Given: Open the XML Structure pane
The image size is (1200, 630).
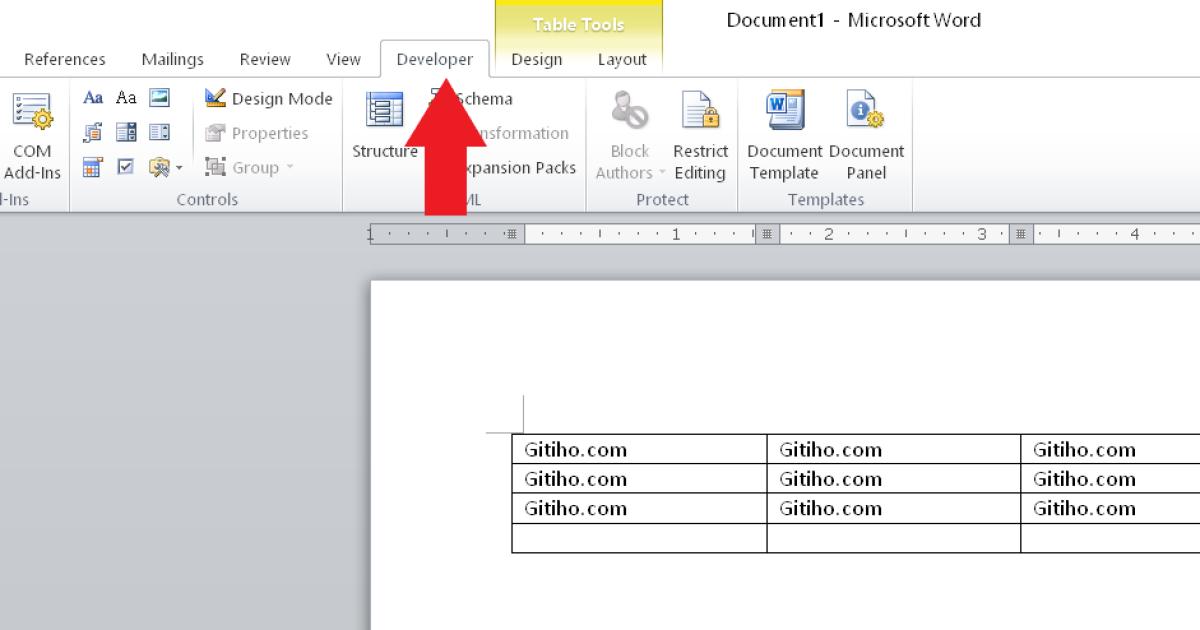Looking at the screenshot, I should click(385, 125).
